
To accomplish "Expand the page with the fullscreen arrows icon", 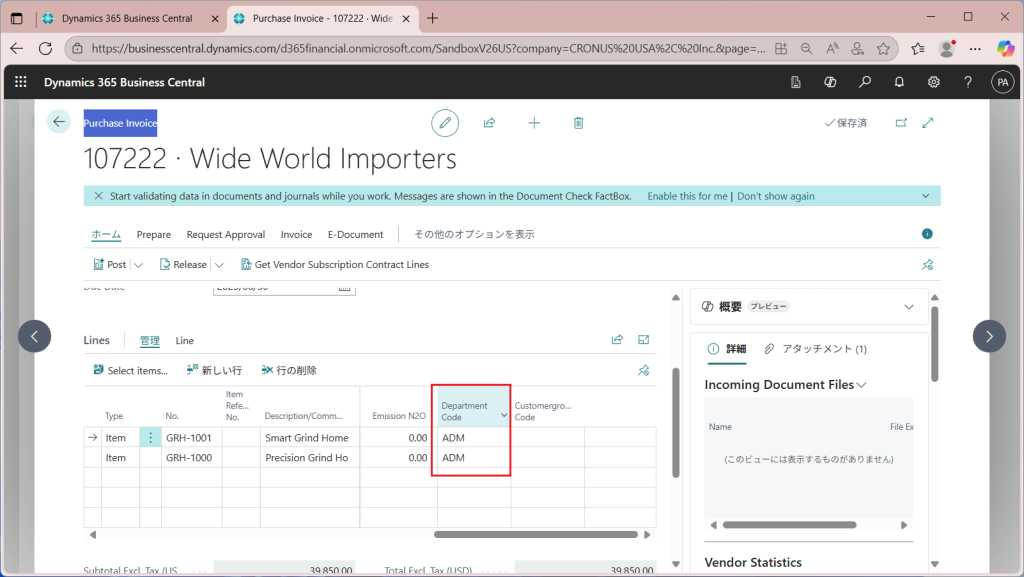I will (x=928, y=123).
